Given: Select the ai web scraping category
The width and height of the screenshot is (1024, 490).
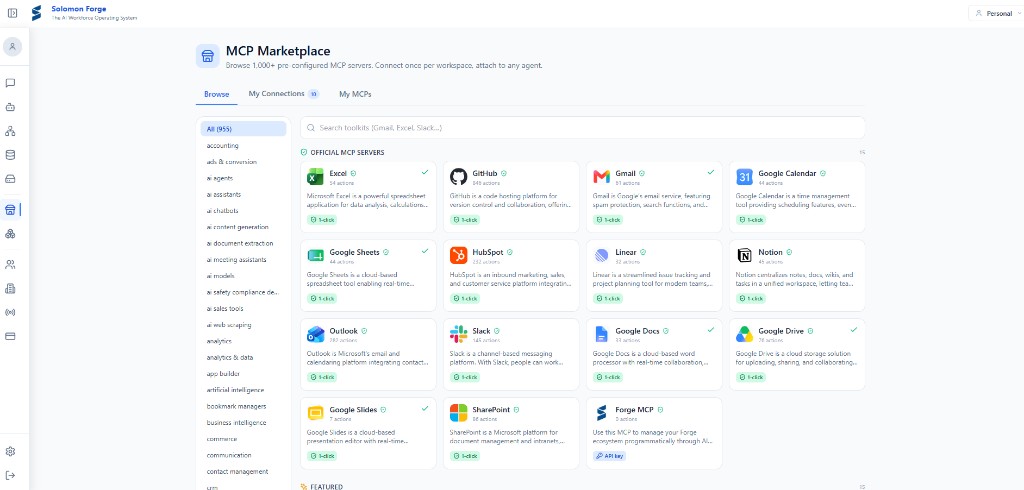Looking at the screenshot, I should coord(243,325).
